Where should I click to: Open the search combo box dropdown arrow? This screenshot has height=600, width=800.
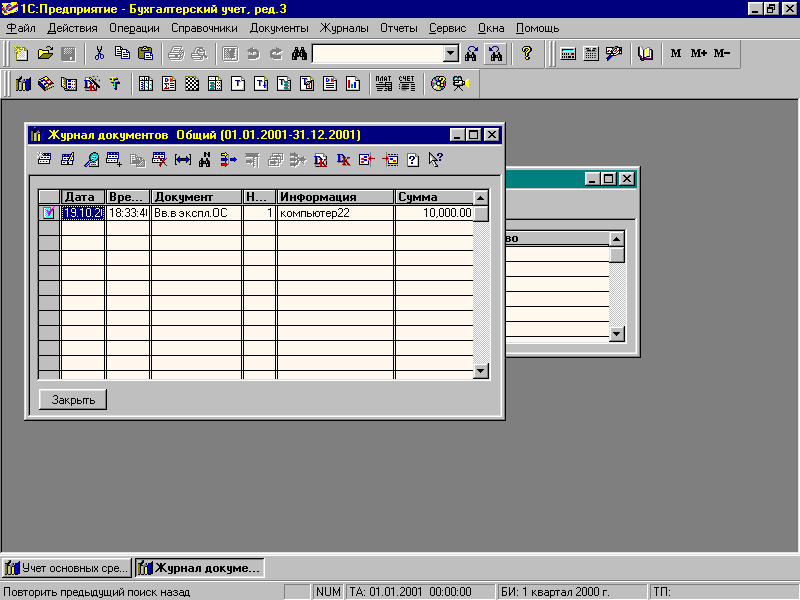pyautogui.click(x=451, y=53)
